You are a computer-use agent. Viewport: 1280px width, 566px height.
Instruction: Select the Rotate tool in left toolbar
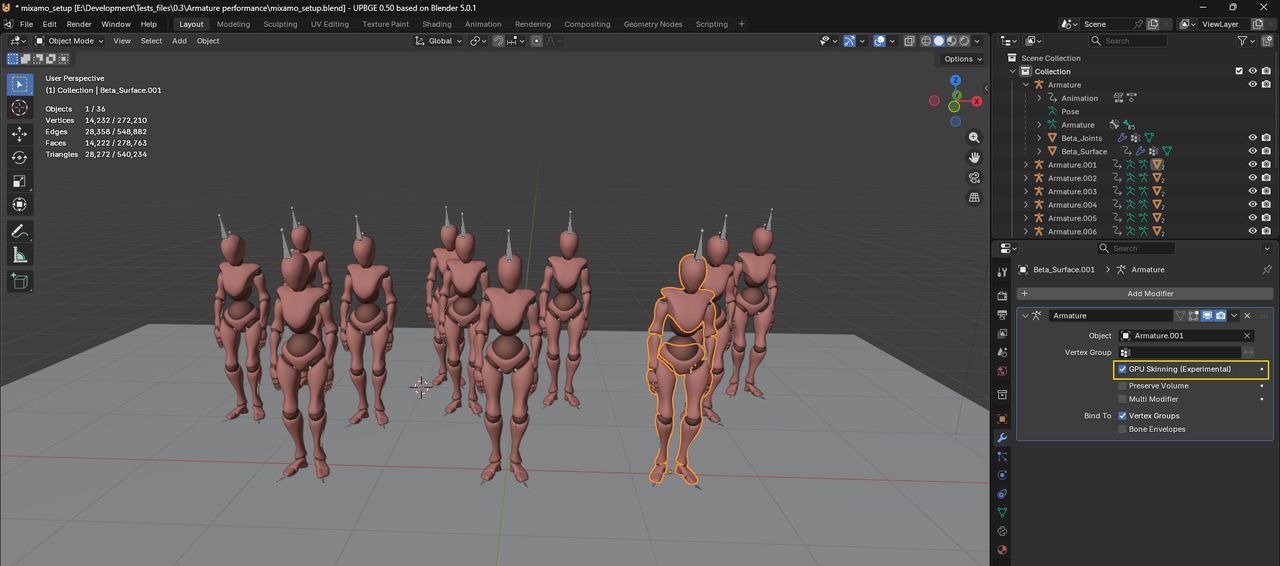(20, 157)
